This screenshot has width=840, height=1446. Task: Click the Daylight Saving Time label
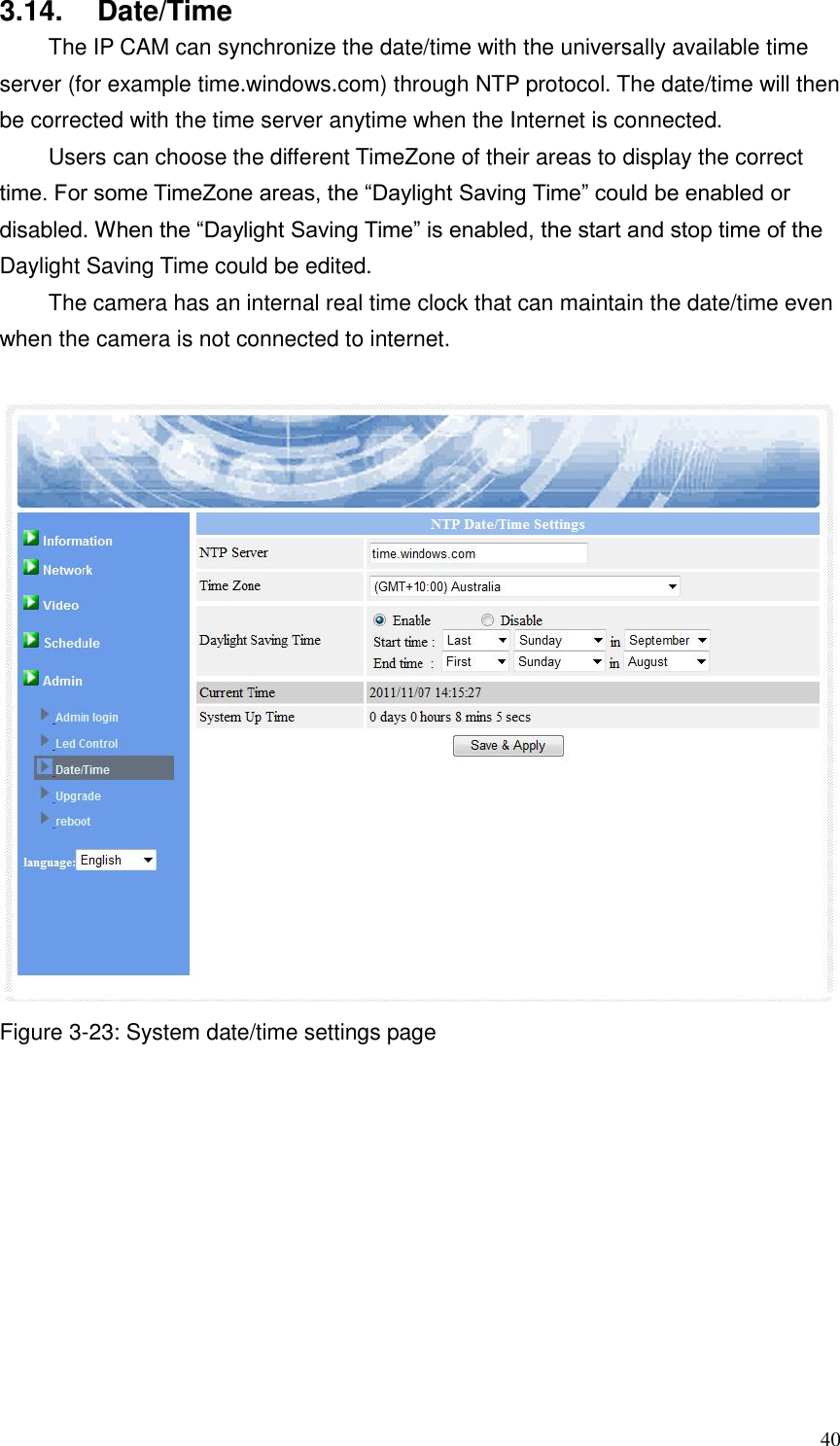tap(260, 640)
